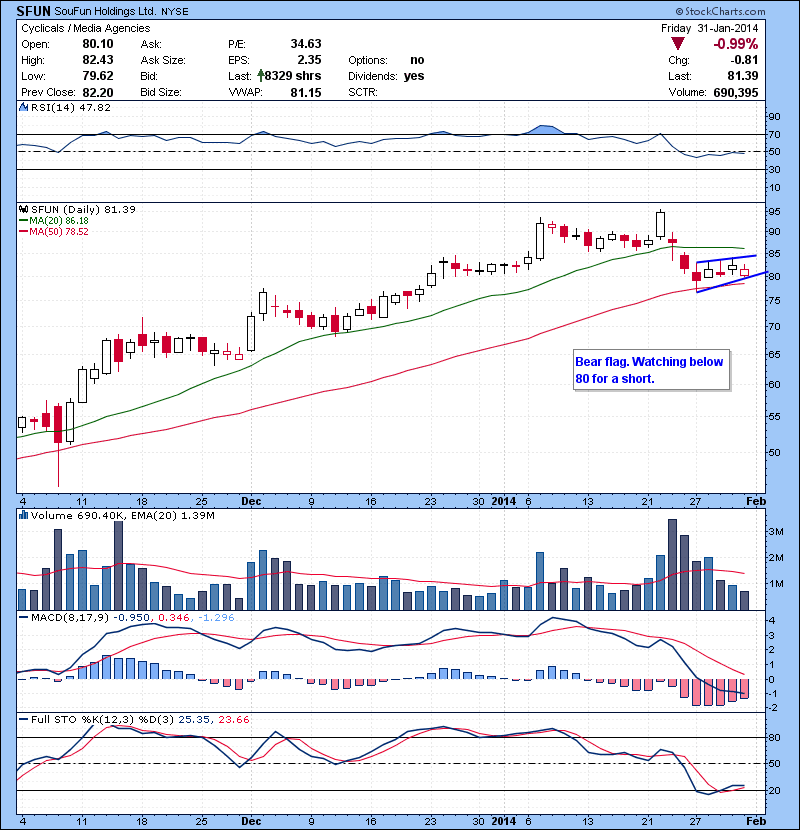Click the Open value 80.10
Image resolution: width=800 pixels, height=830 pixels.
coord(97,44)
